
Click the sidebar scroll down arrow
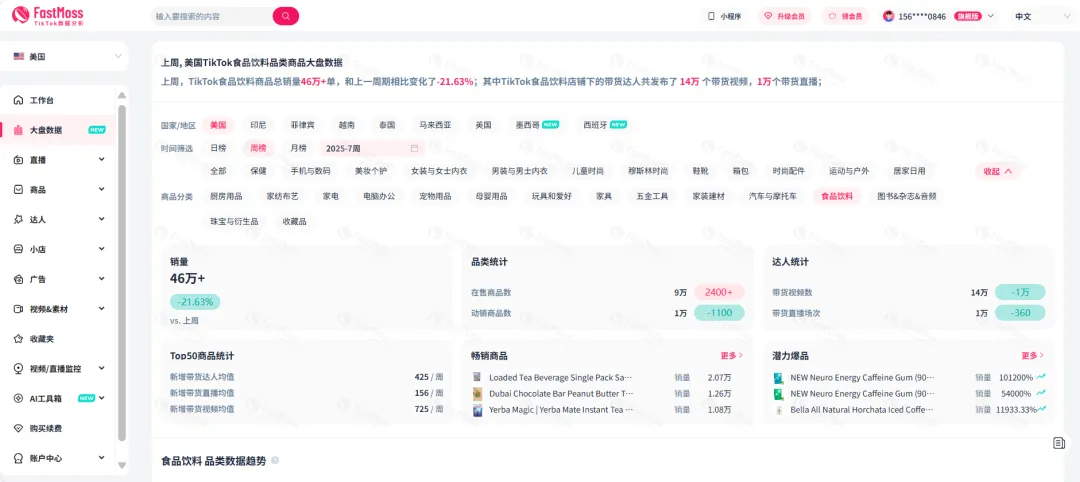coord(122,465)
